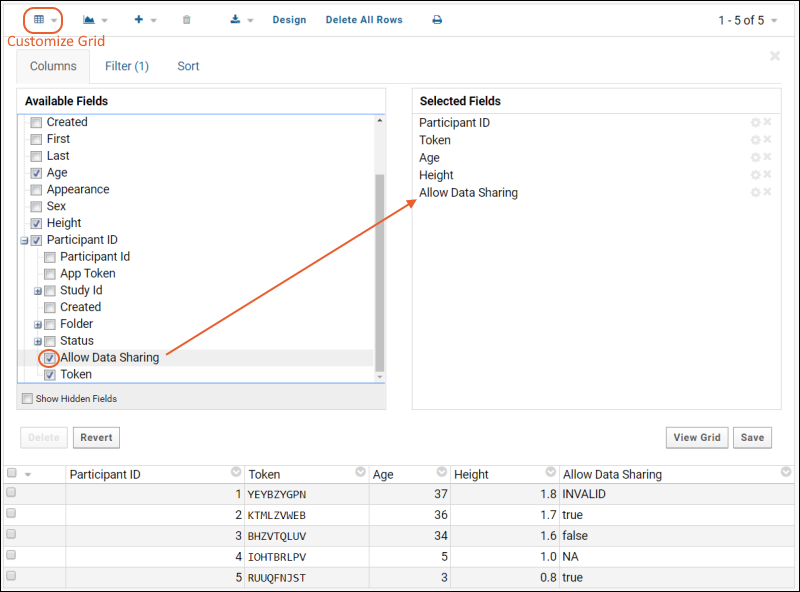Select row with token YEYBZYGPN
This screenshot has height=592, width=800.
(11, 492)
